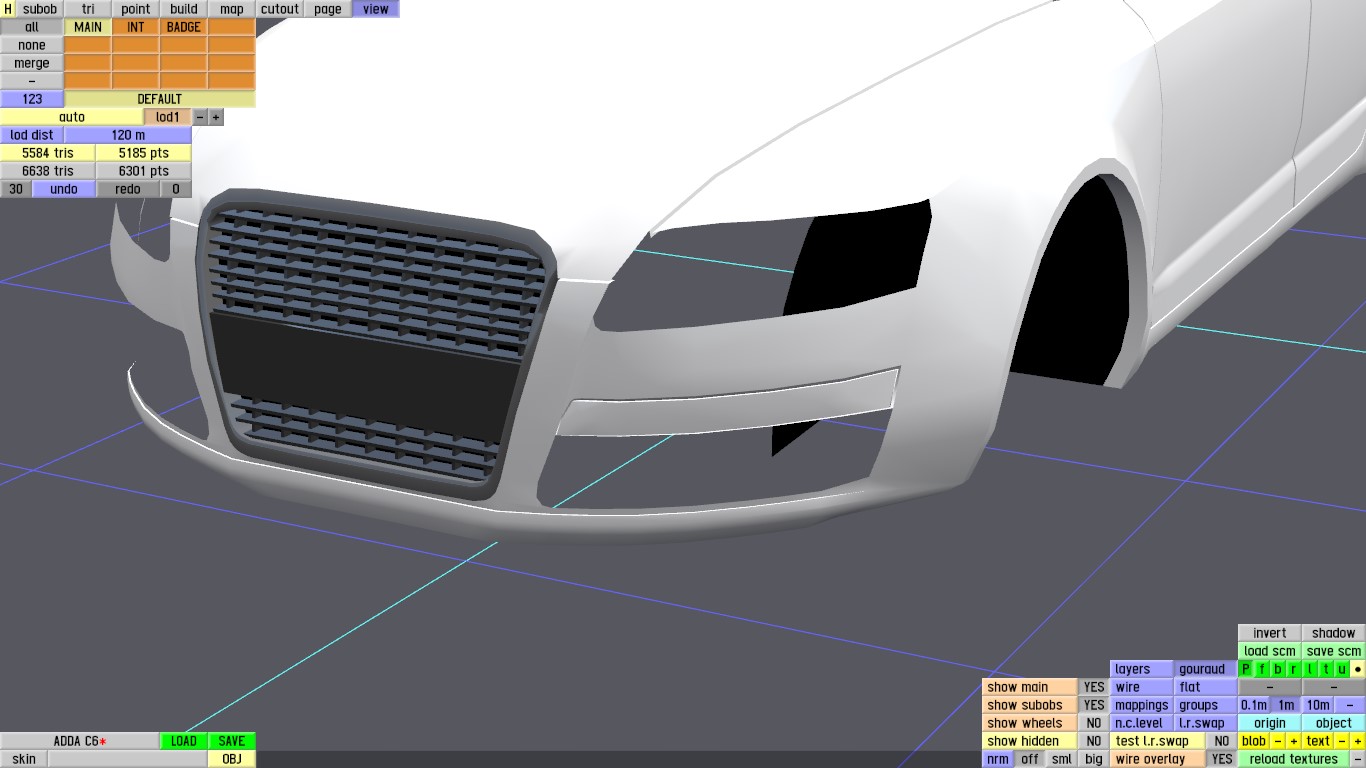This screenshot has width=1366, height=768.
Task: Click the undo button
Action: (64, 189)
